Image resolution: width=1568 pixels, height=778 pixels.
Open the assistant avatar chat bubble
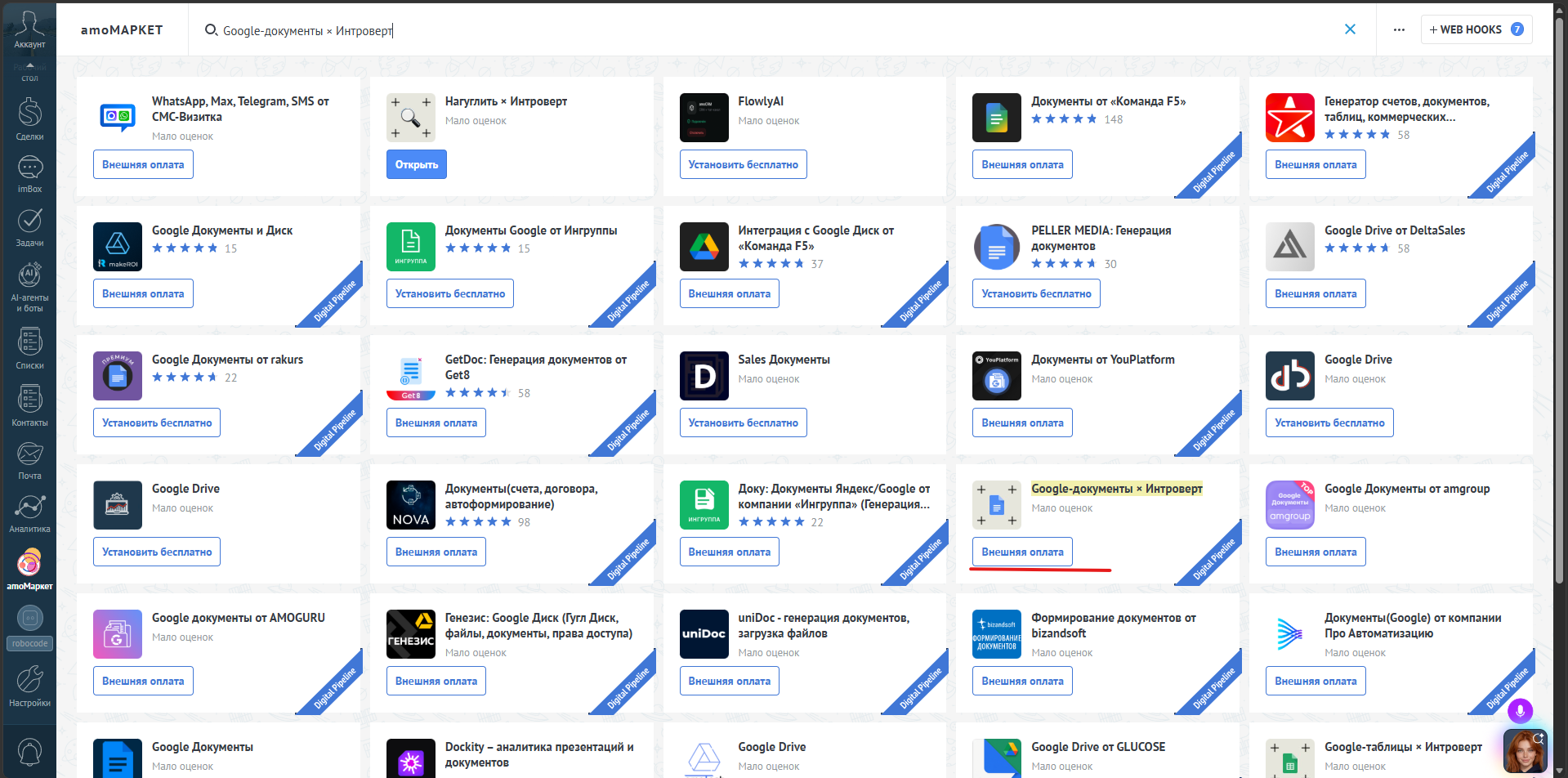[x=1525, y=751]
